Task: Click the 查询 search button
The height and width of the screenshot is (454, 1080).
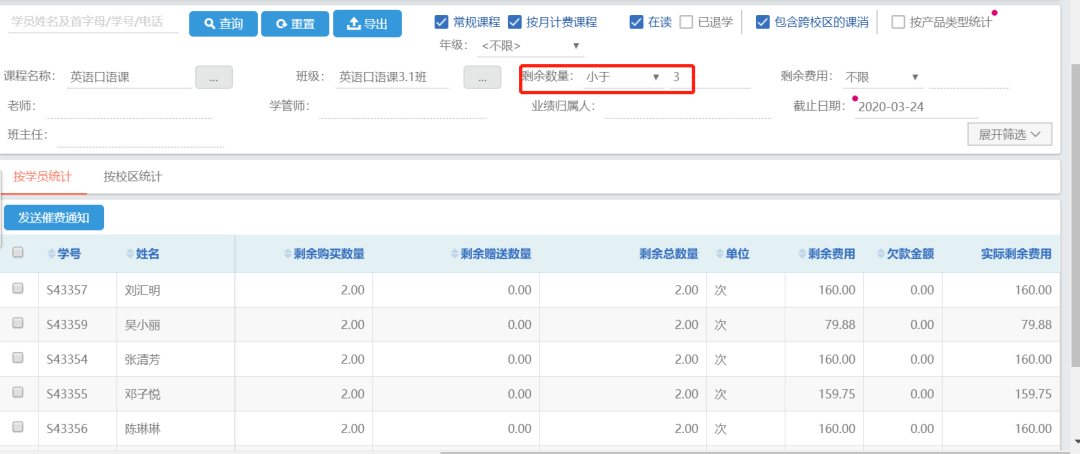Action: coord(223,24)
